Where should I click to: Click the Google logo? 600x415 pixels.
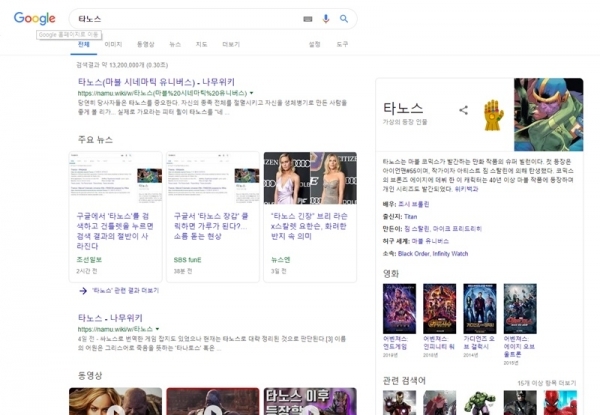(34, 18)
